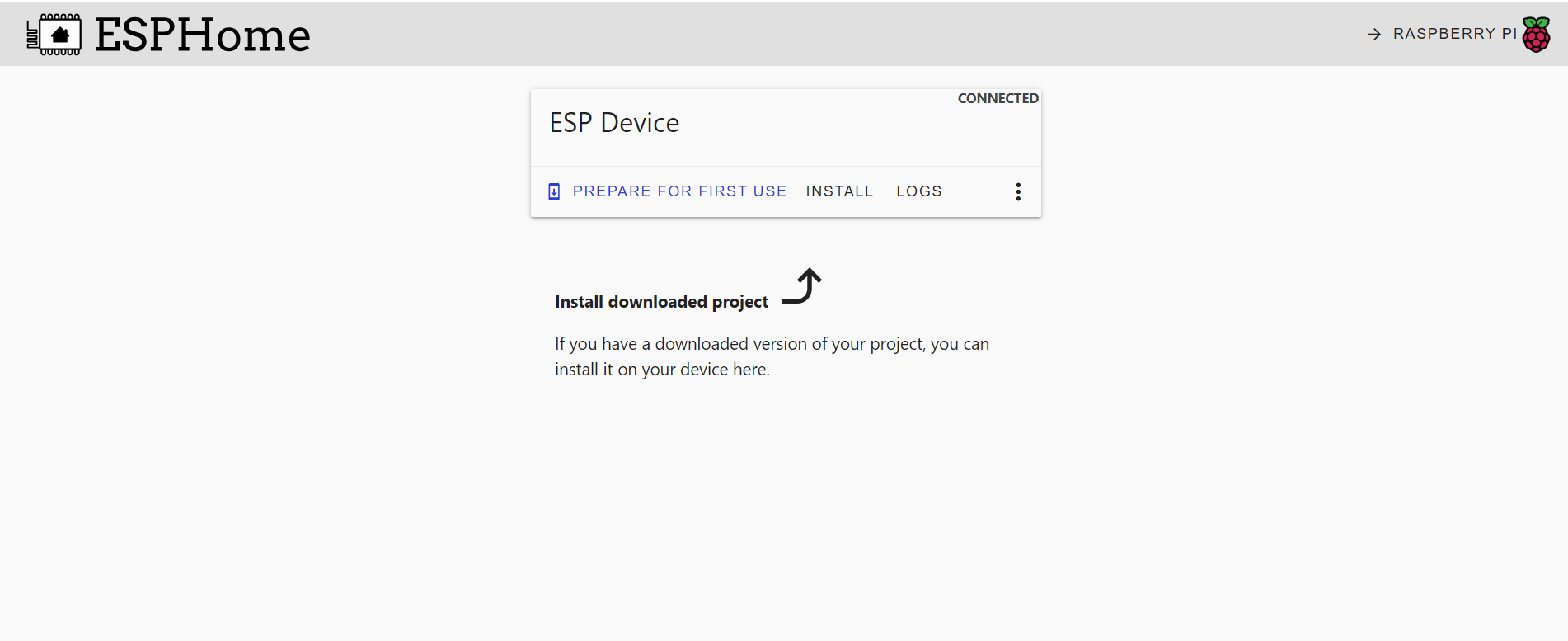Click the ESPHome title text
Image resolution: width=1568 pixels, height=641 pixels.
pyautogui.click(x=203, y=35)
